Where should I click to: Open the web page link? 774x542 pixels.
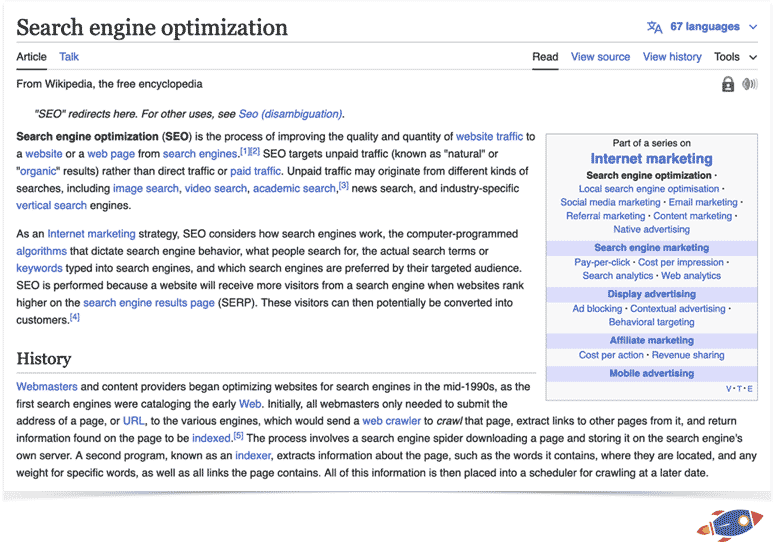(111, 154)
